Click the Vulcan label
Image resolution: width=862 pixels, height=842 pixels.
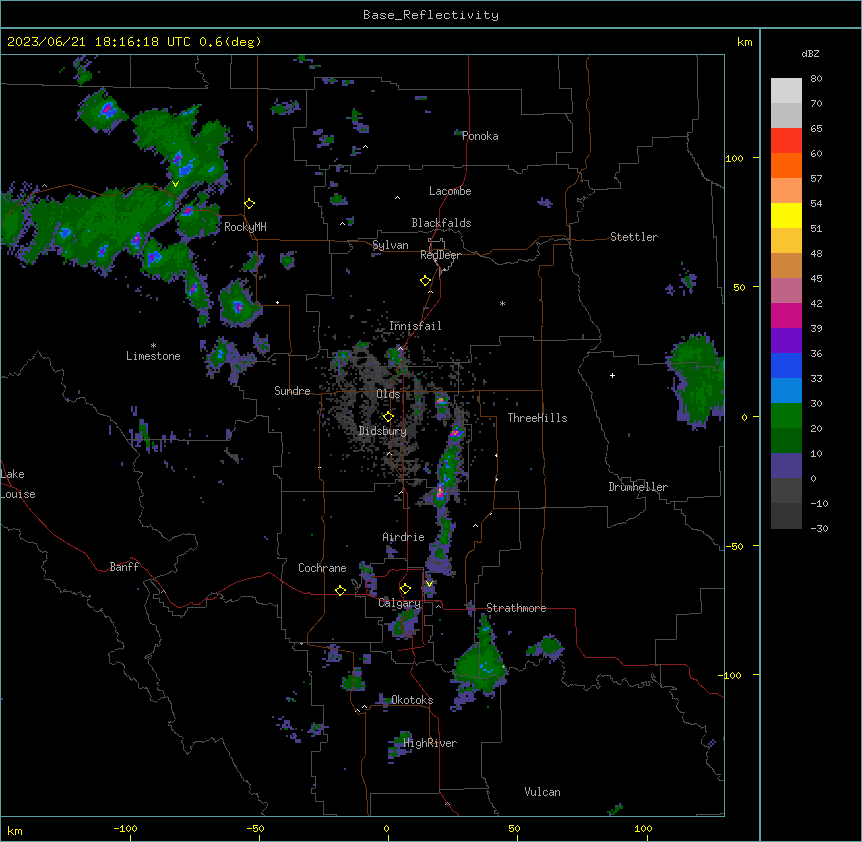tap(543, 792)
